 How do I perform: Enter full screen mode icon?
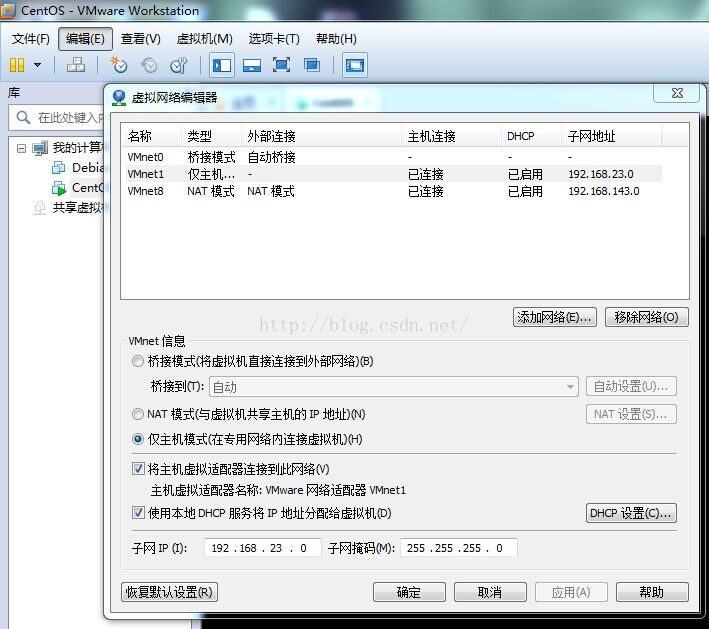(281, 65)
